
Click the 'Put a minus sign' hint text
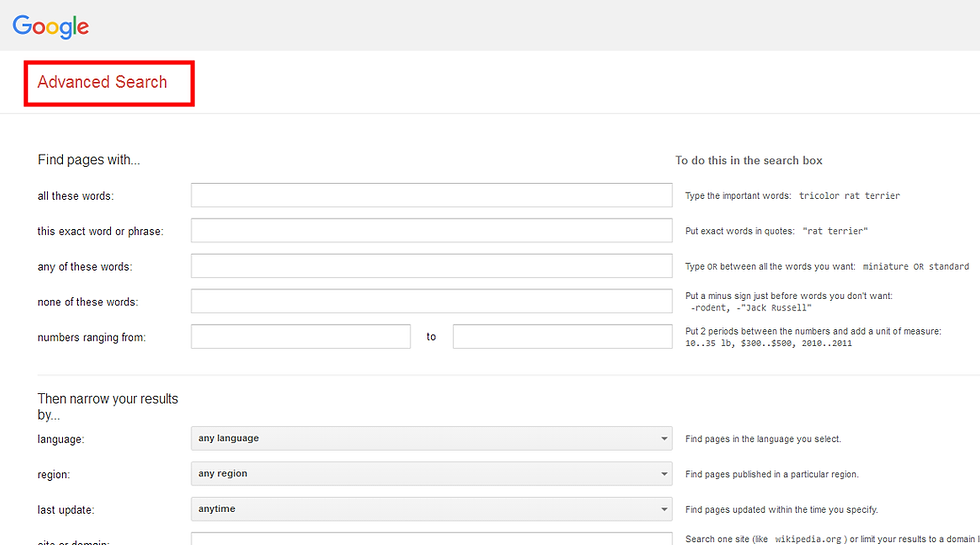pos(789,296)
